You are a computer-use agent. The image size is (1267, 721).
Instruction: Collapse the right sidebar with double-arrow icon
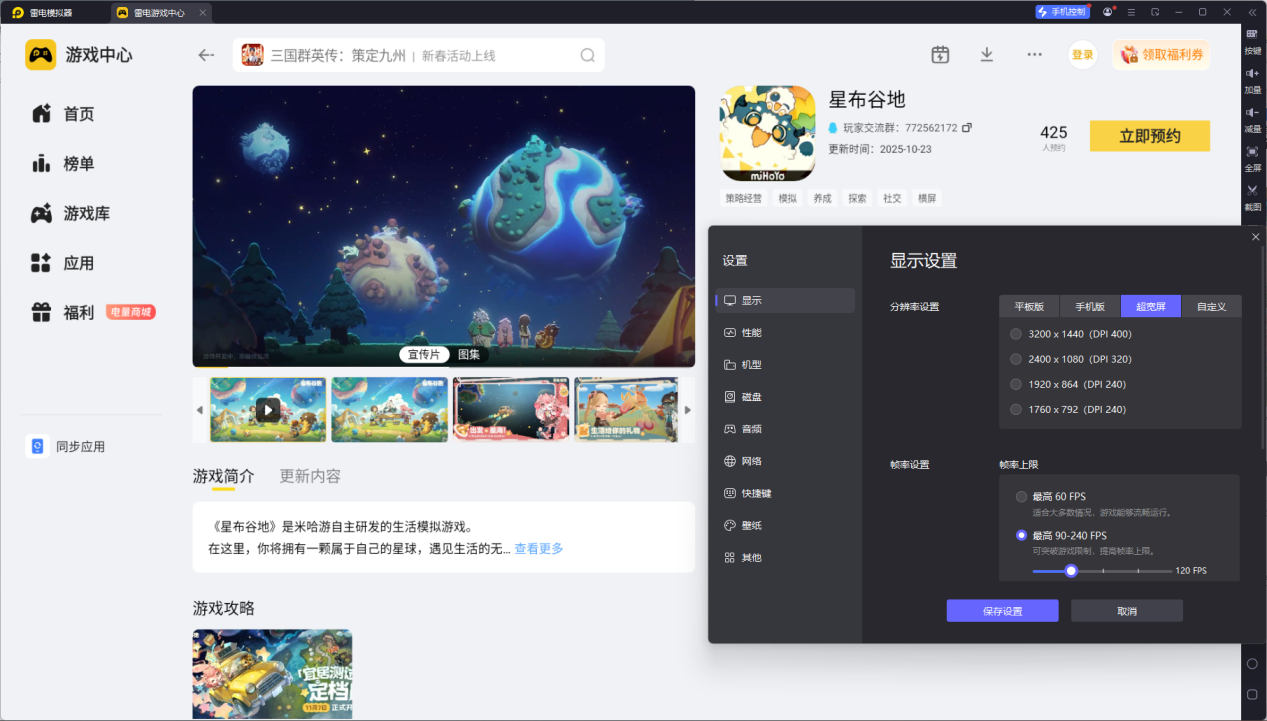pos(1252,12)
